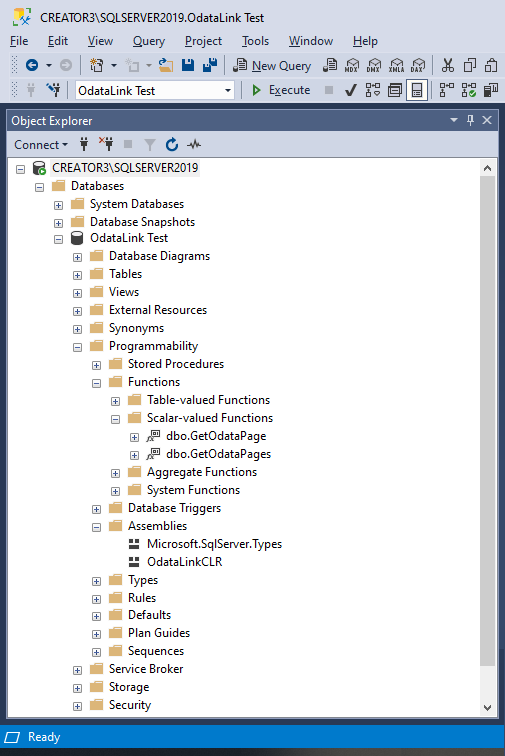Screen dimensions: 505x756
Task: Click the Activity Monitor pulse icon
Action: click(194, 144)
